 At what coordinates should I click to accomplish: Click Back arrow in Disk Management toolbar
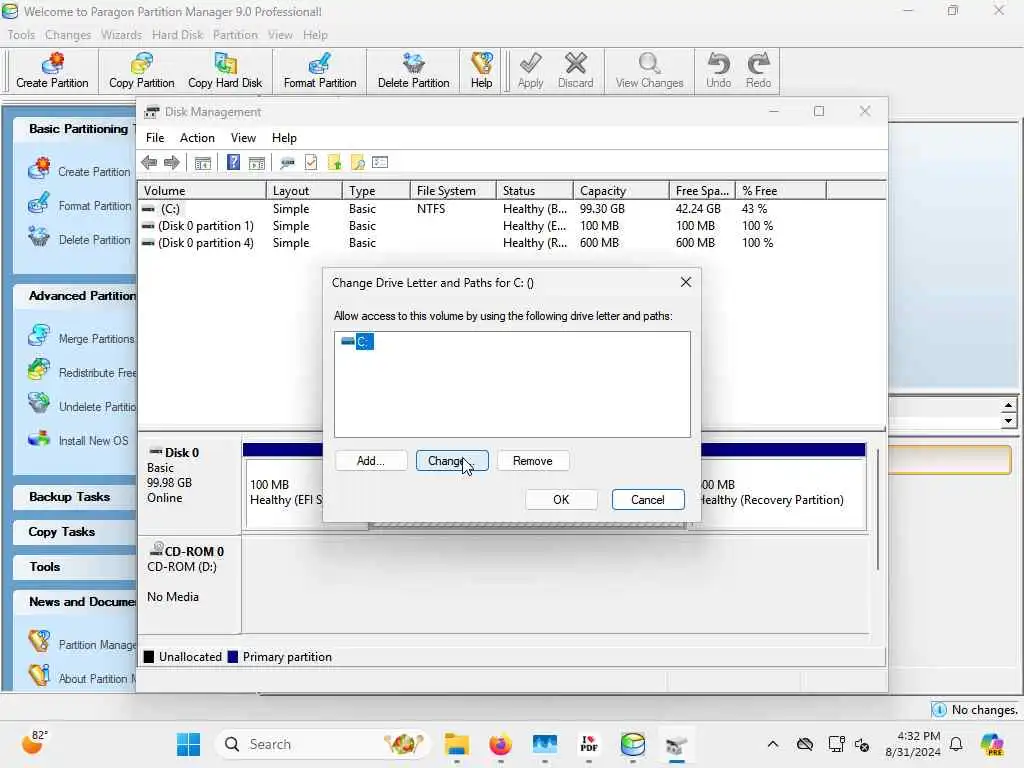(149, 163)
